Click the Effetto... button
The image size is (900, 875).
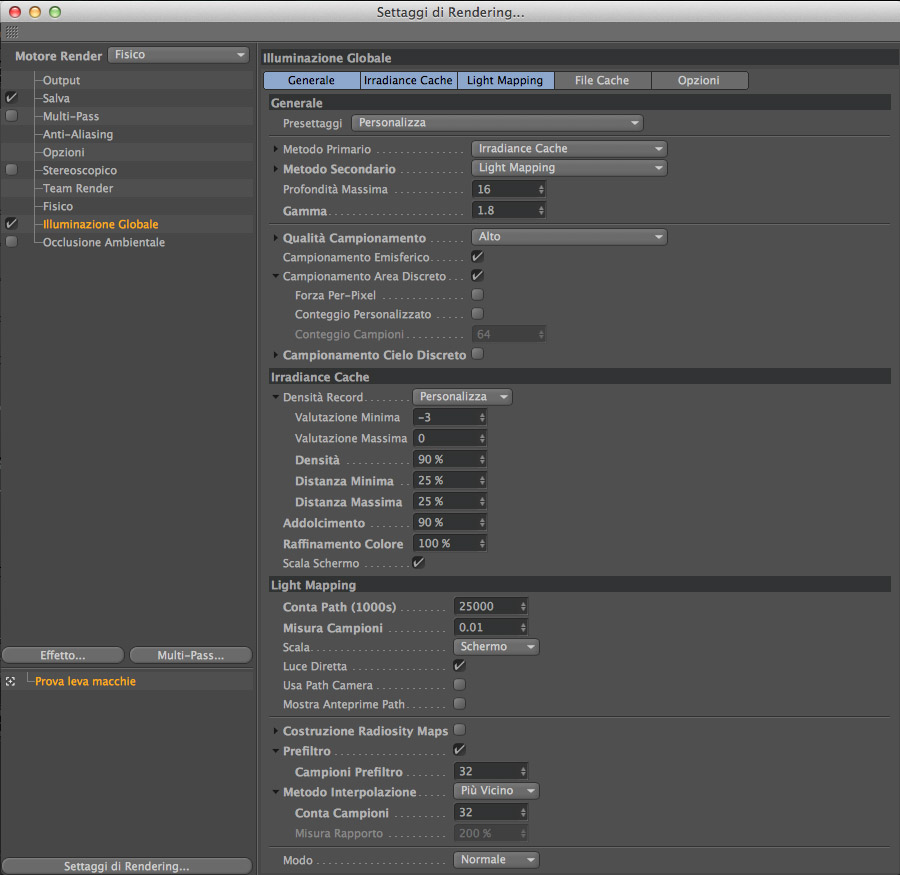(63, 655)
